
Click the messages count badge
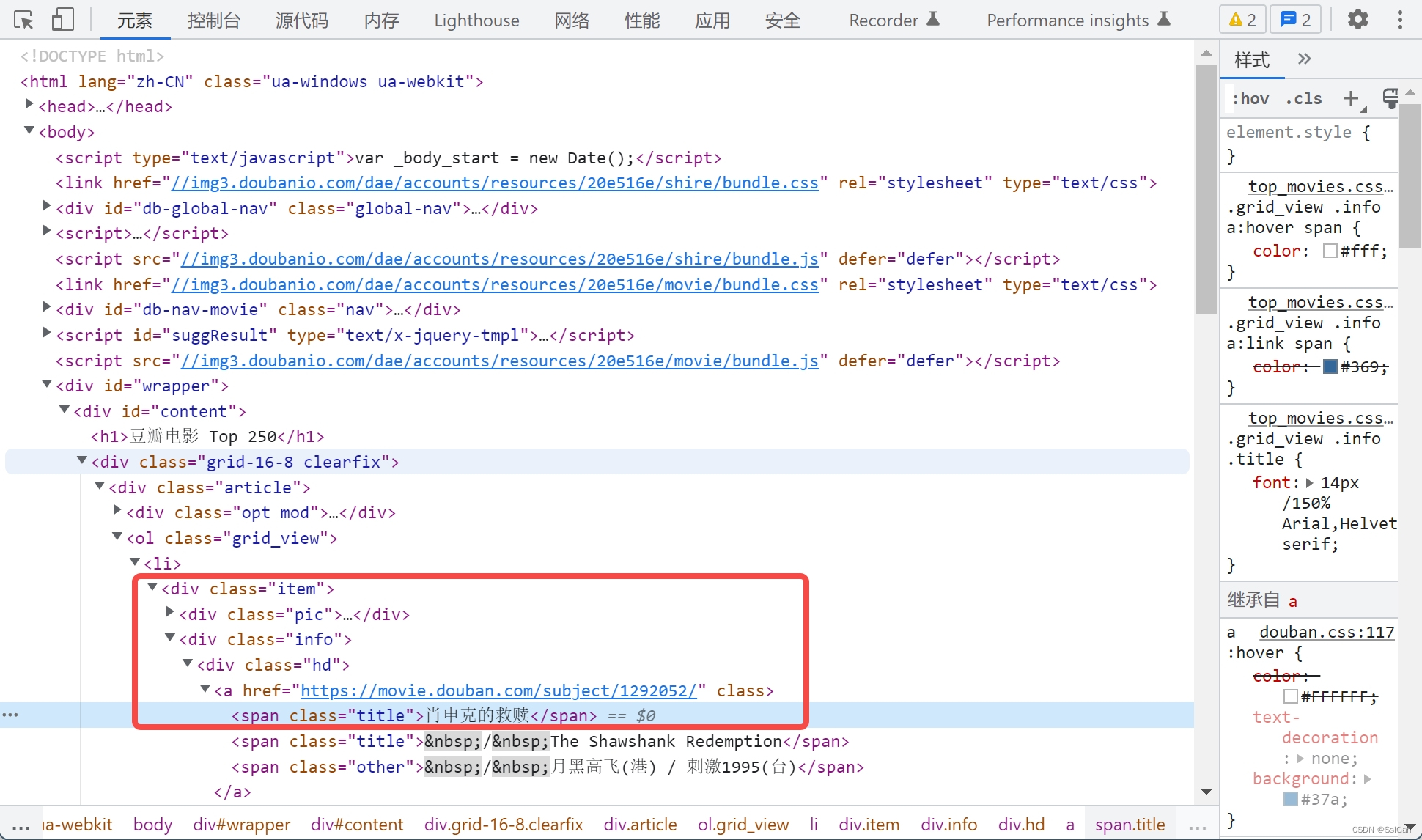[x=1295, y=20]
